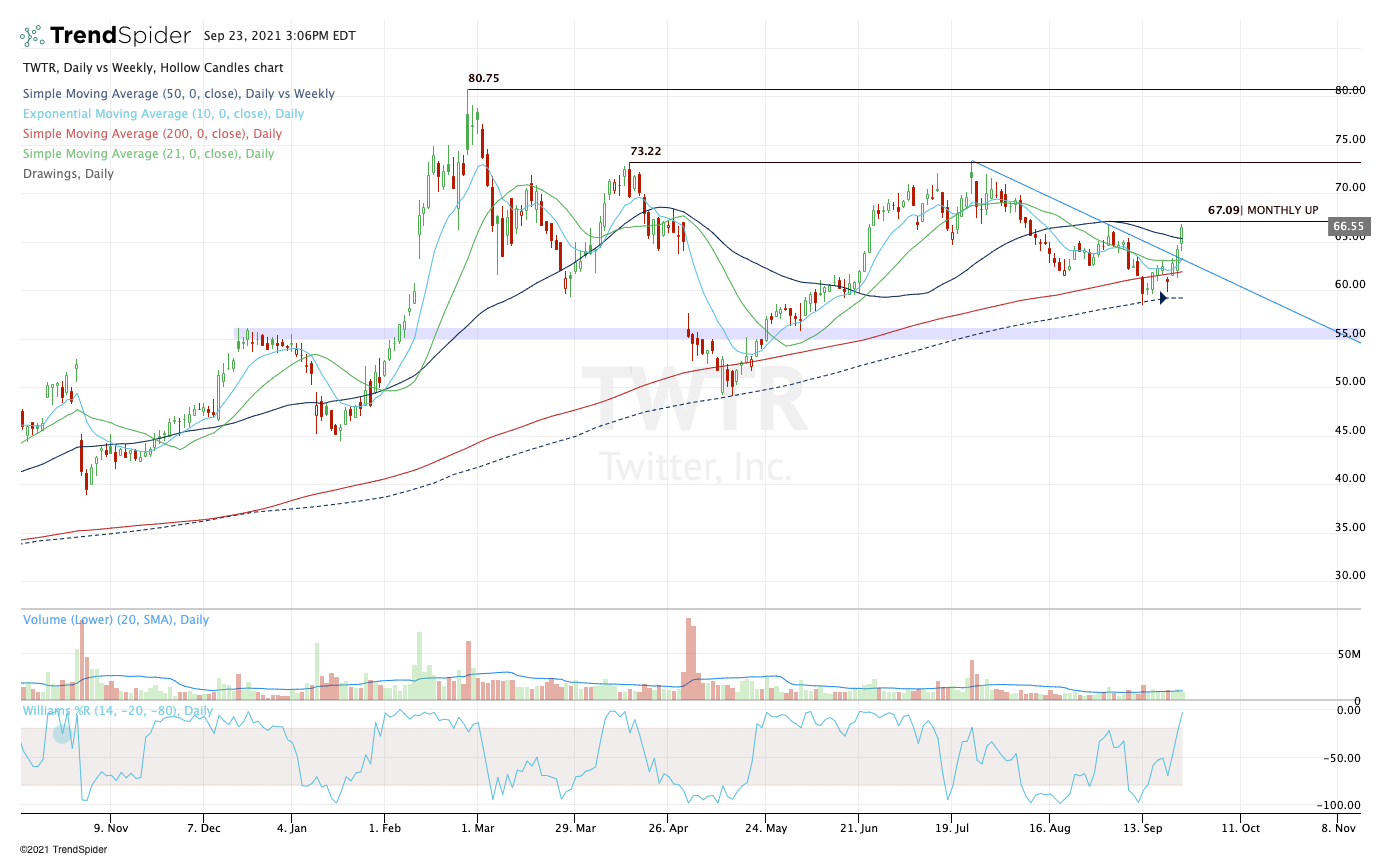The height and width of the screenshot is (859, 1391).
Task: Select the SMA 21 Daily legend entry
Action: point(149,154)
